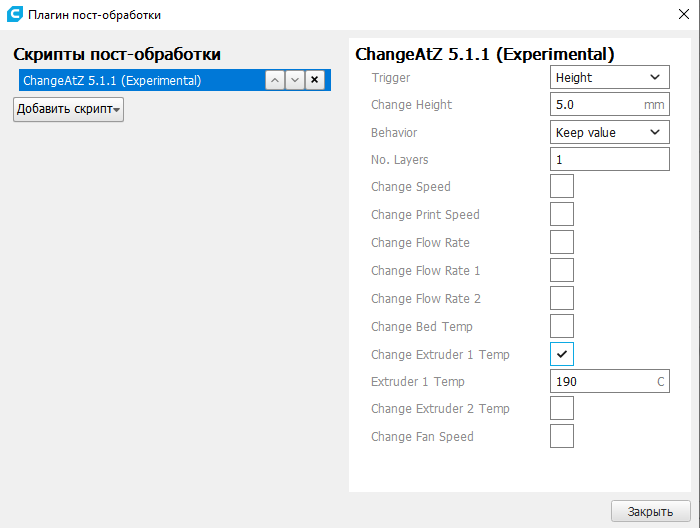Image resolution: width=700 pixels, height=528 pixels.
Task: Open the Trigger dropdown showing Height
Action: click(x=609, y=77)
